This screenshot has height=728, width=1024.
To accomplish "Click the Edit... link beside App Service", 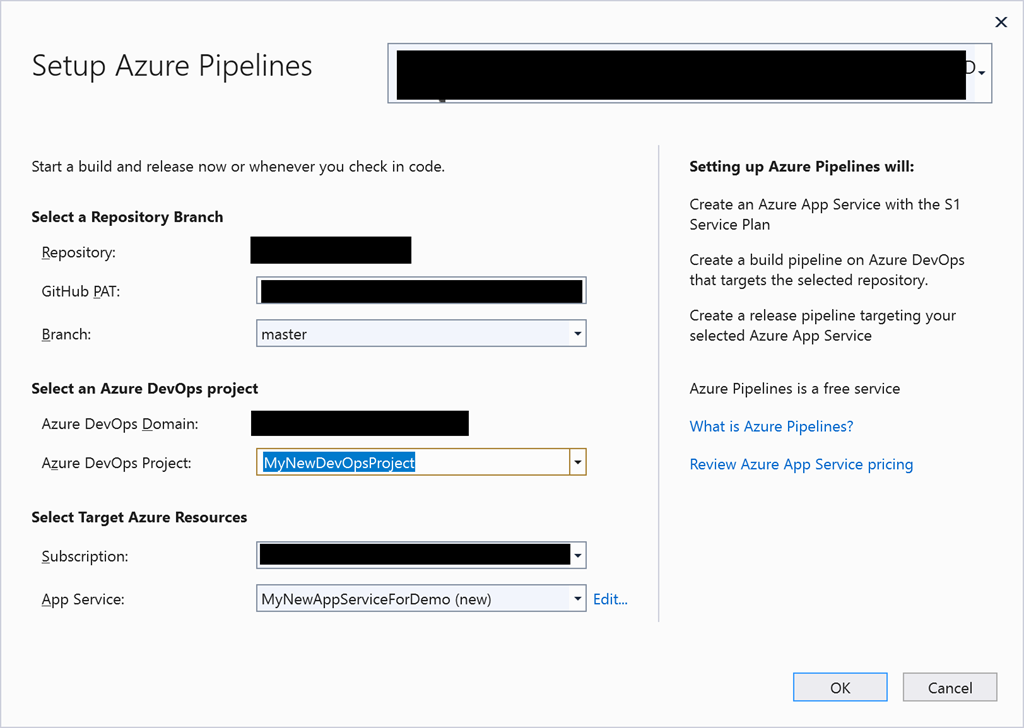I will pyautogui.click(x=610, y=599).
